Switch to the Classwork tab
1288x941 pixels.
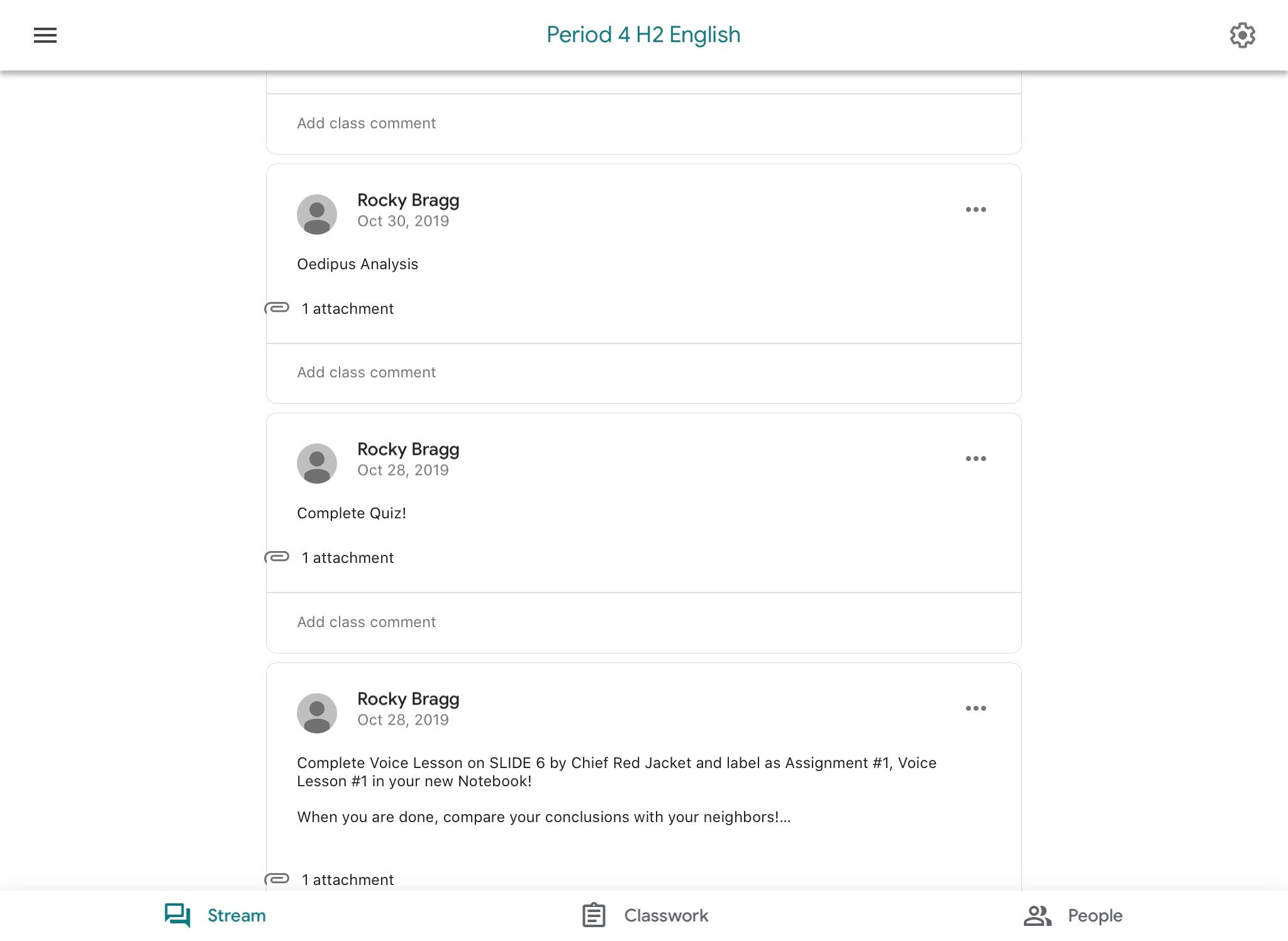point(645,915)
